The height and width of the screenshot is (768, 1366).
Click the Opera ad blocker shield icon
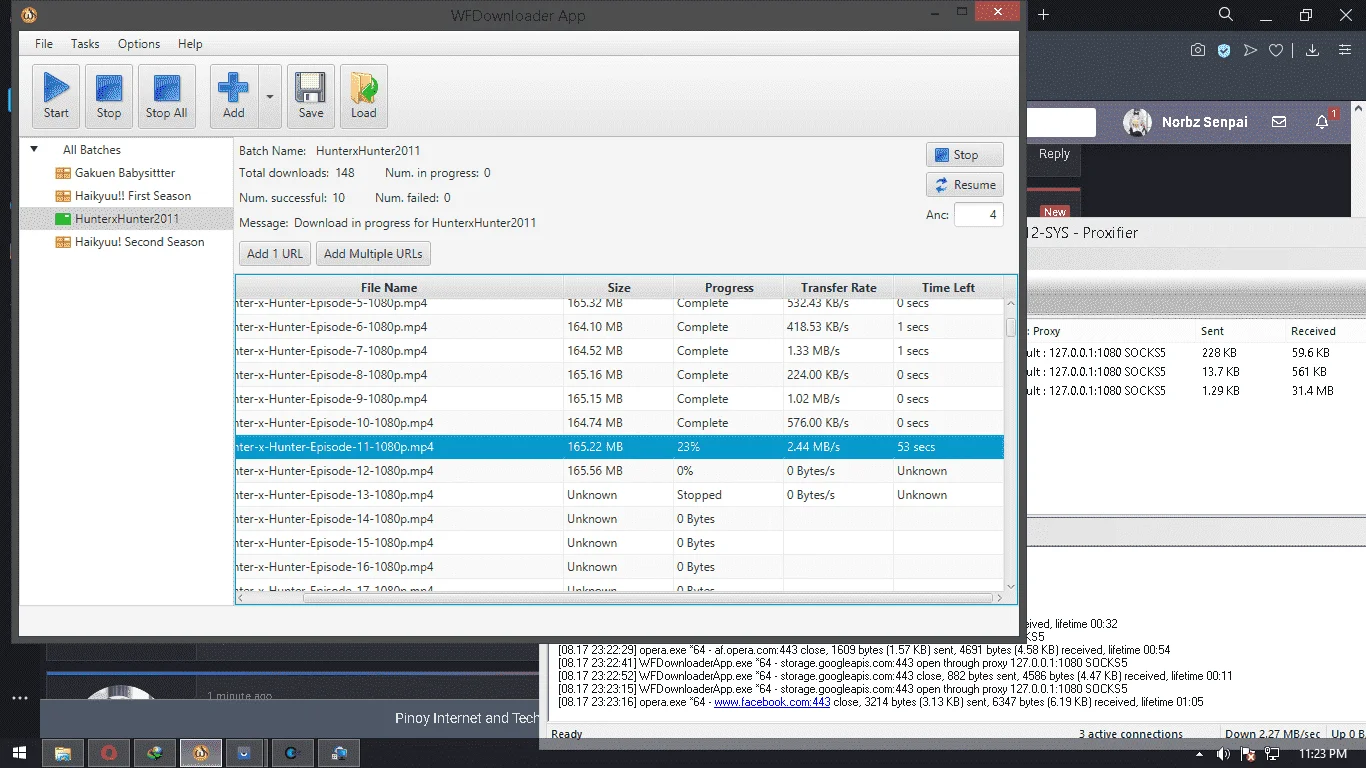pyautogui.click(x=1224, y=51)
